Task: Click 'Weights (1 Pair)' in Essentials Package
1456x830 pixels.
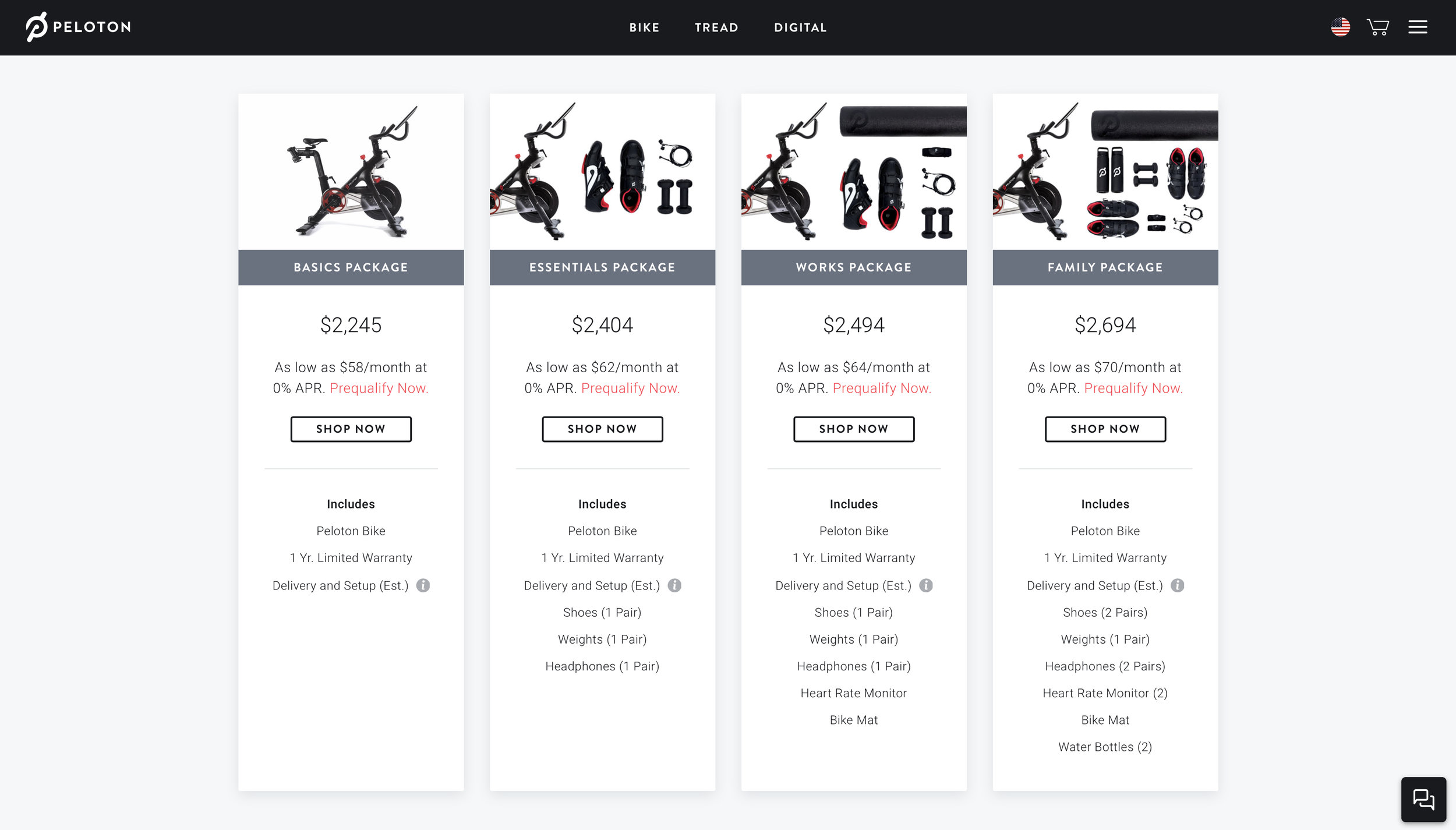Action: 602,640
